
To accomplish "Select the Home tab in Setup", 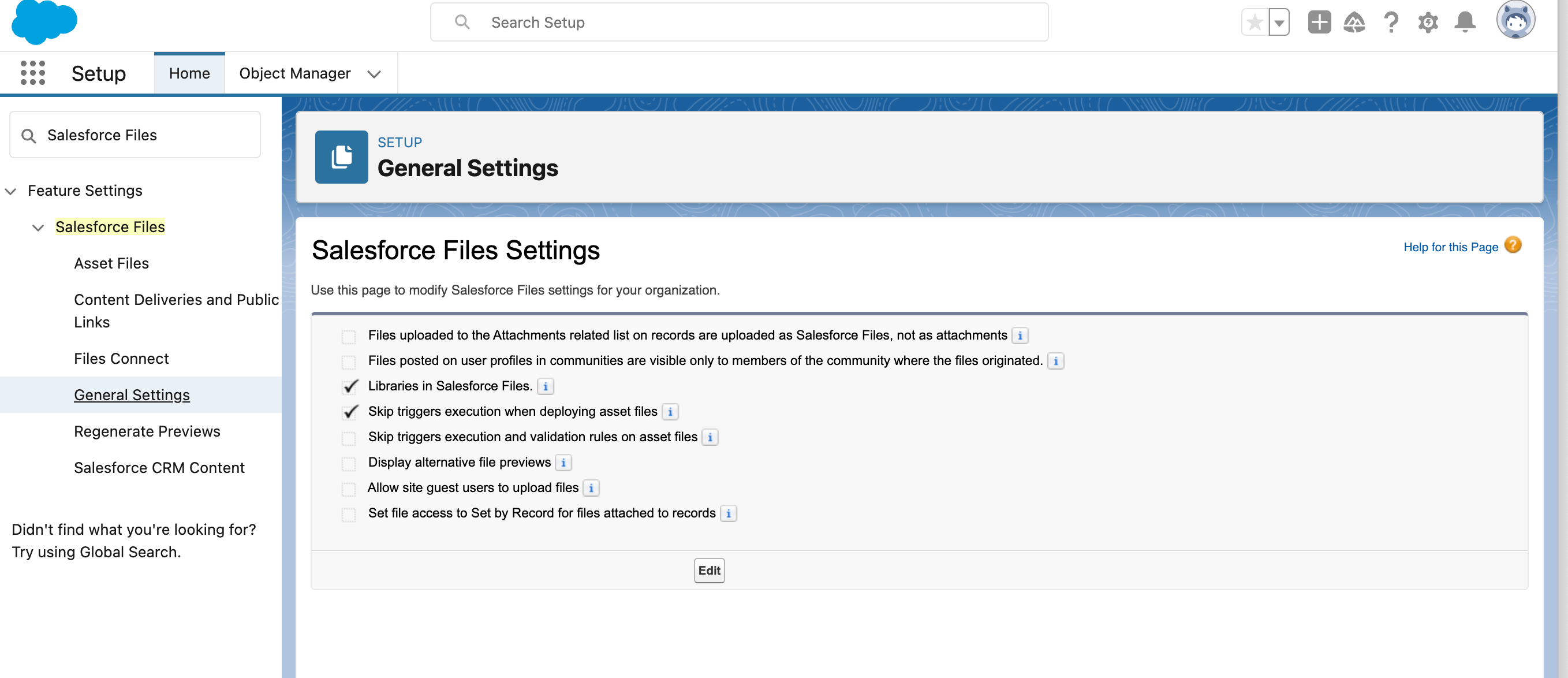I will click(189, 72).
